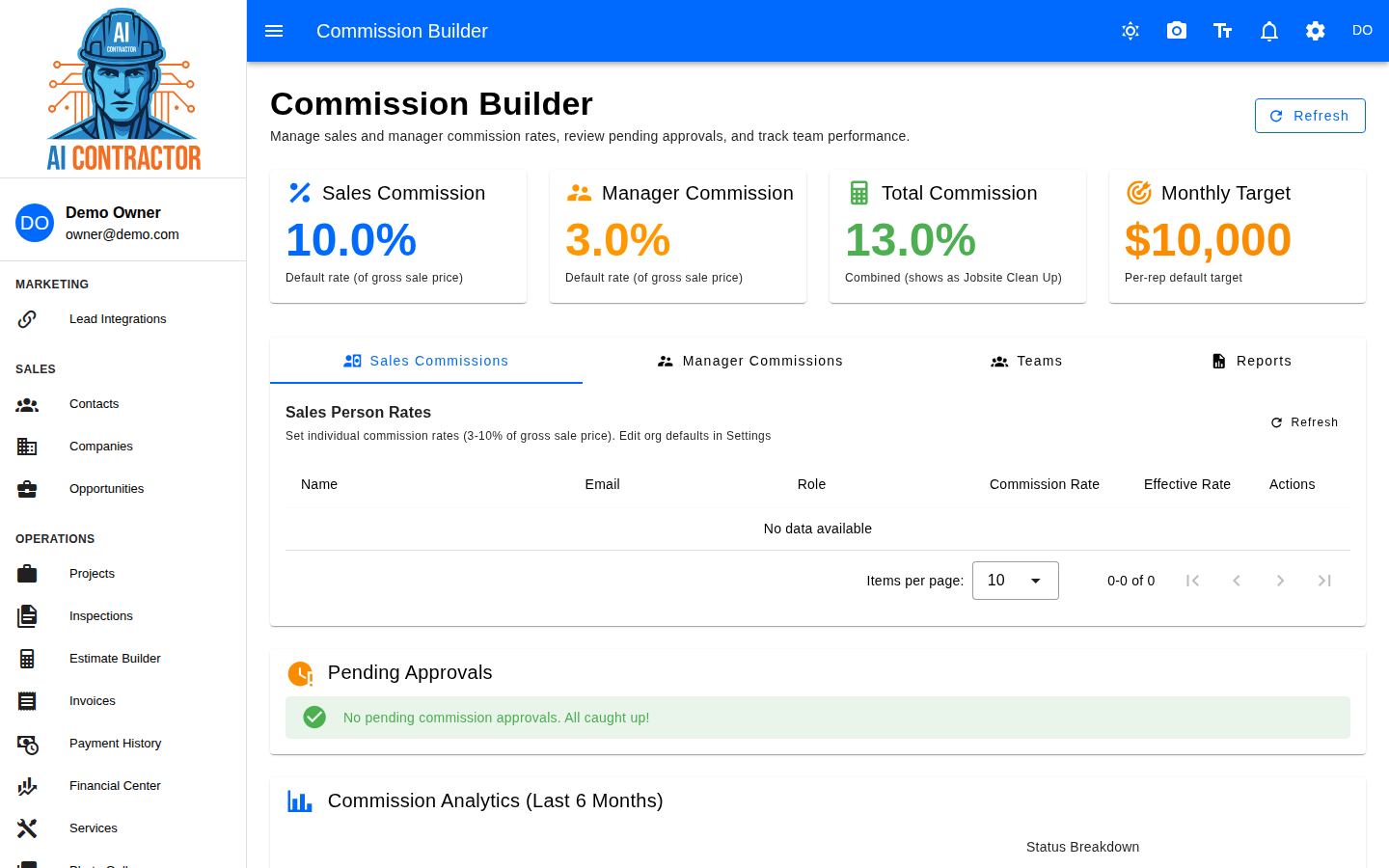Open the Reports tab
1389x868 pixels.
point(1251,361)
